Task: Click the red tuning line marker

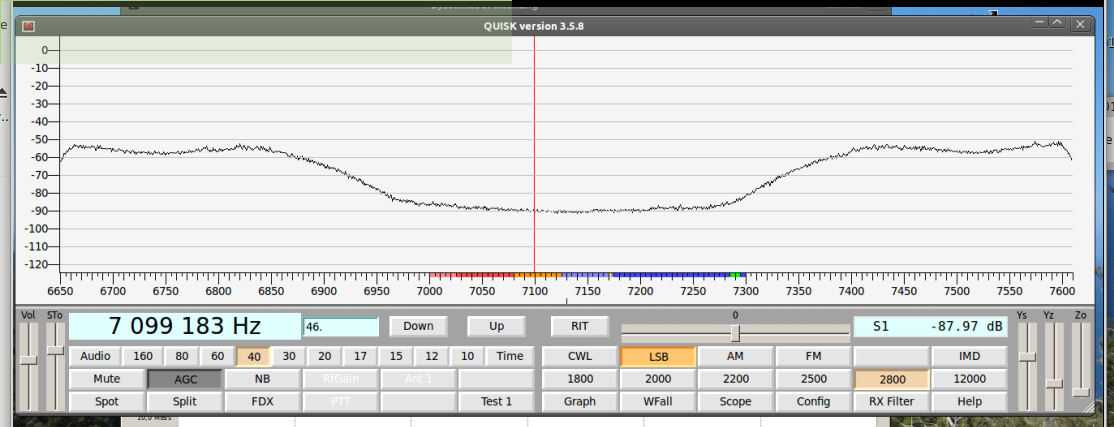Action: pyautogui.click(x=534, y=153)
